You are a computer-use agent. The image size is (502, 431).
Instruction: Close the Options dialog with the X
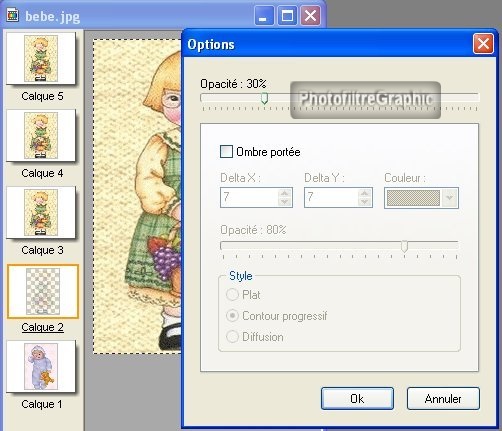coord(483,43)
